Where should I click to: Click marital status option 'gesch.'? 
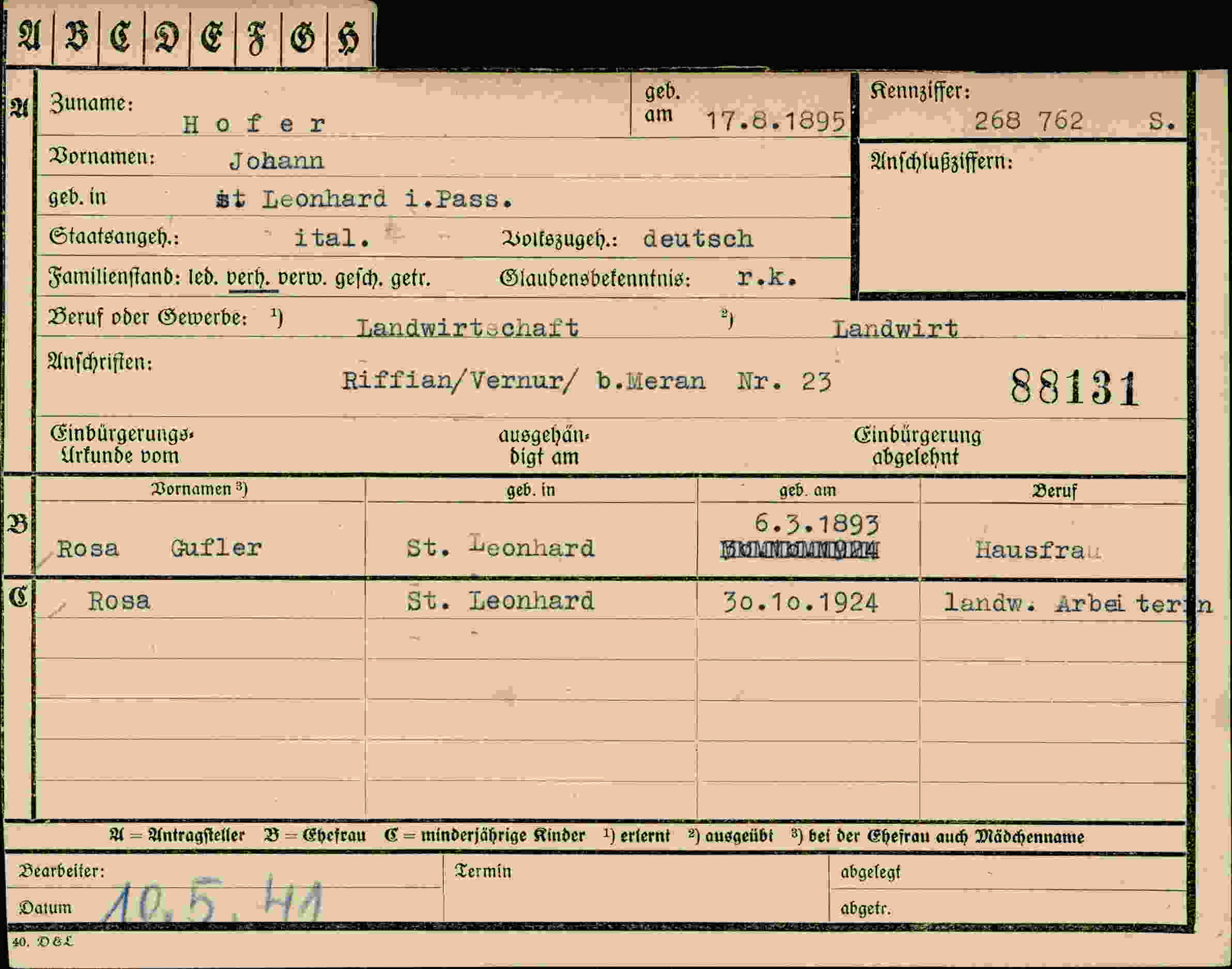358,278
